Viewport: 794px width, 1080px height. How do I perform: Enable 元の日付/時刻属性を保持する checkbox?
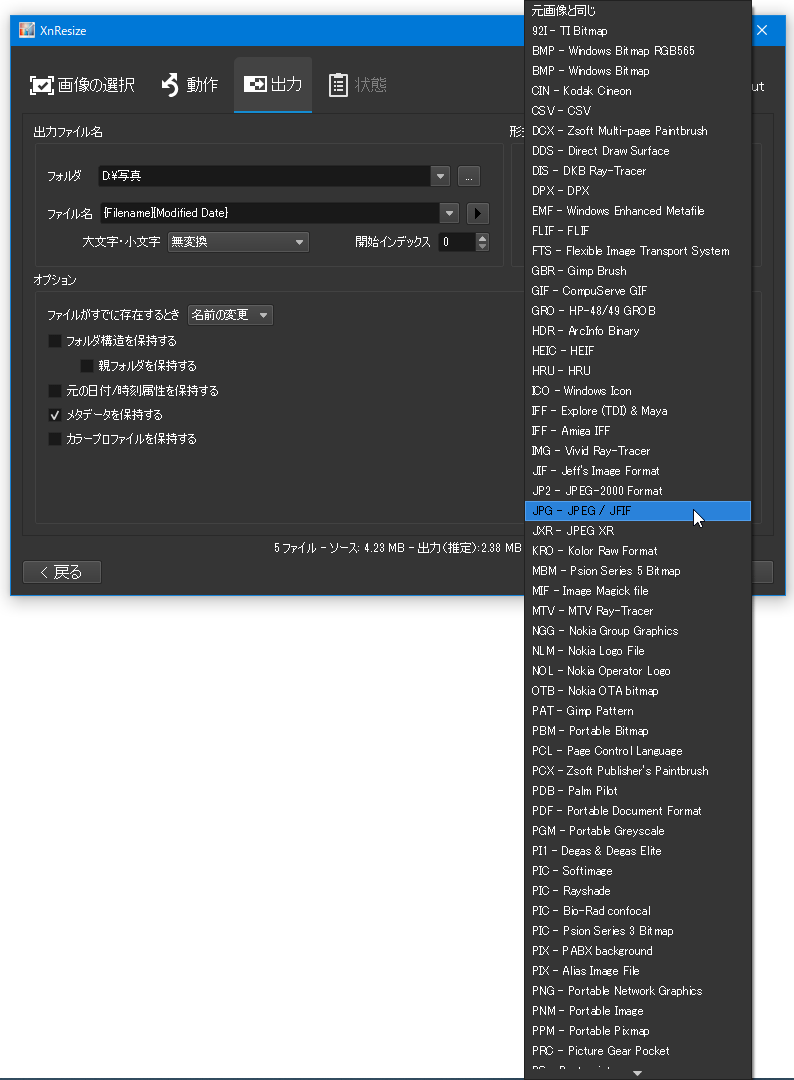point(55,391)
